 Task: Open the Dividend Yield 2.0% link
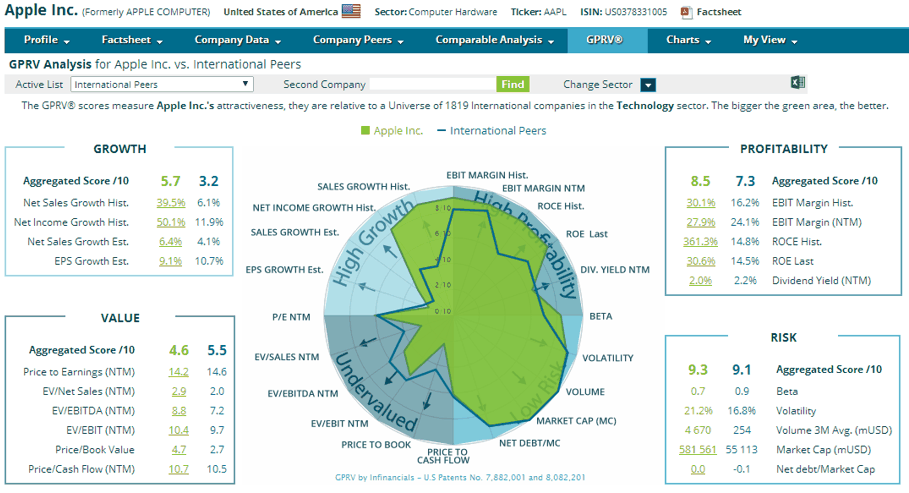[x=700, y=280]
